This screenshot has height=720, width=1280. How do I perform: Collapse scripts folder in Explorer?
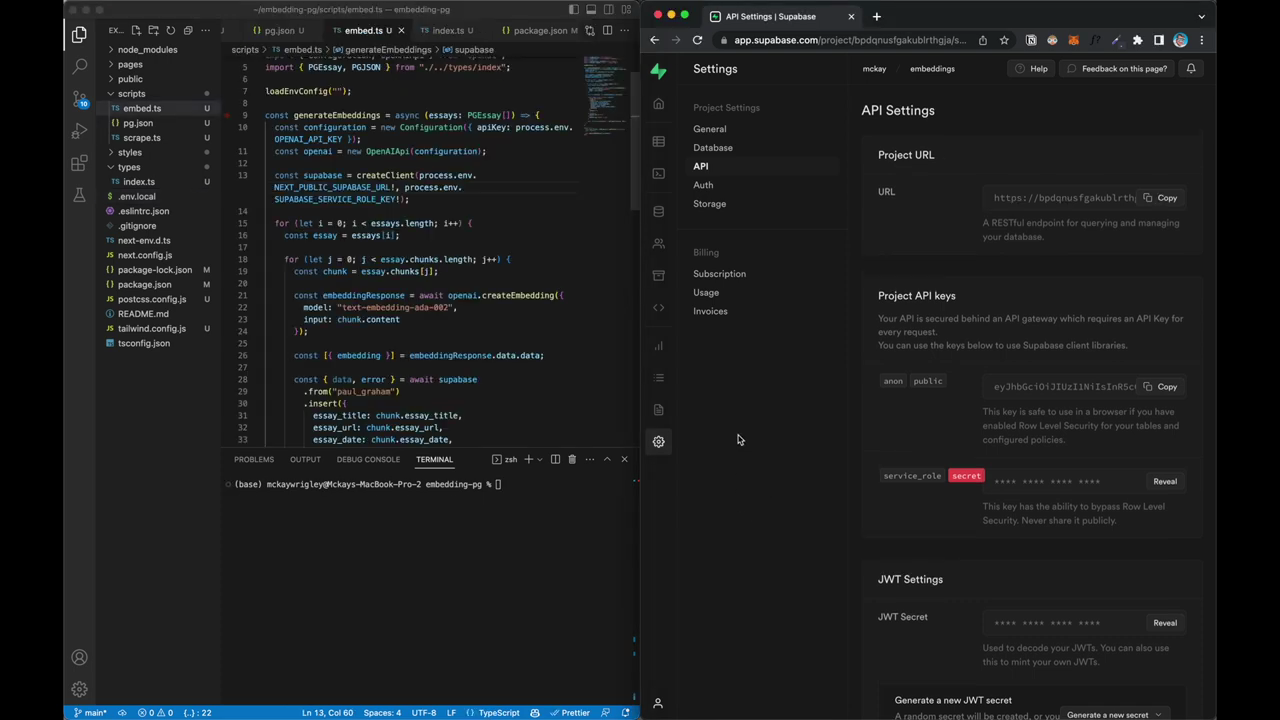[131, 94]
